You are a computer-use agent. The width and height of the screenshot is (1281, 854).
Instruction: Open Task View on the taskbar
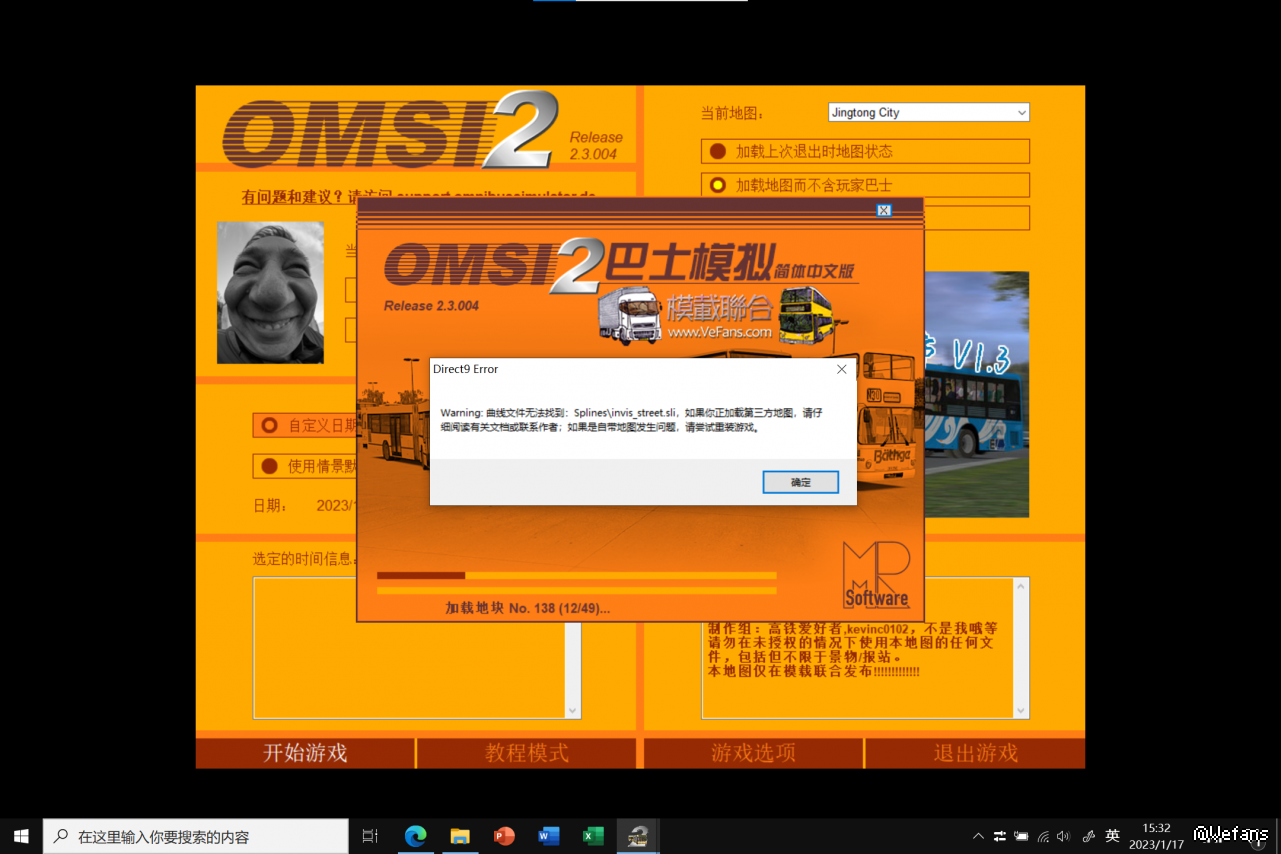370,836
